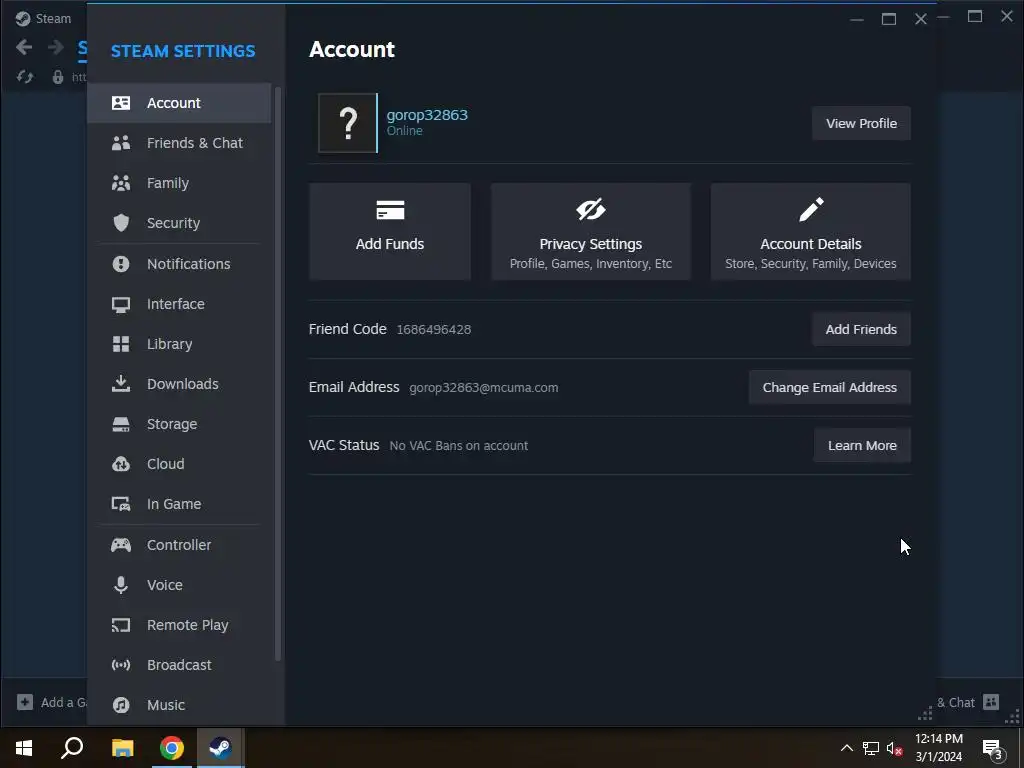1024x768 pixels.
Task: Click Learn More about VAC status
Action: coord(862,445)
